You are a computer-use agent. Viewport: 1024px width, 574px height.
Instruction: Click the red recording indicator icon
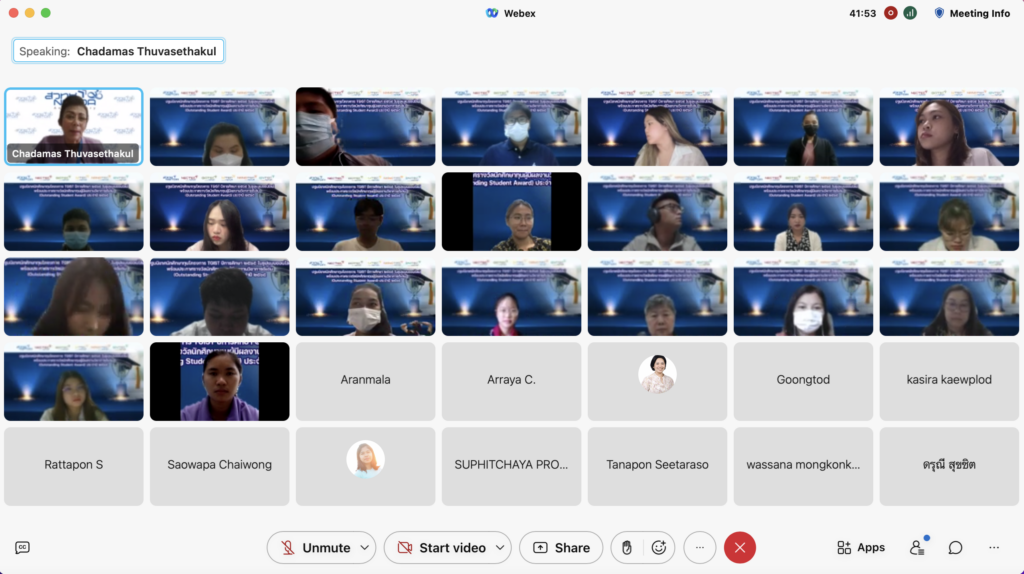[x=890, y=13]
